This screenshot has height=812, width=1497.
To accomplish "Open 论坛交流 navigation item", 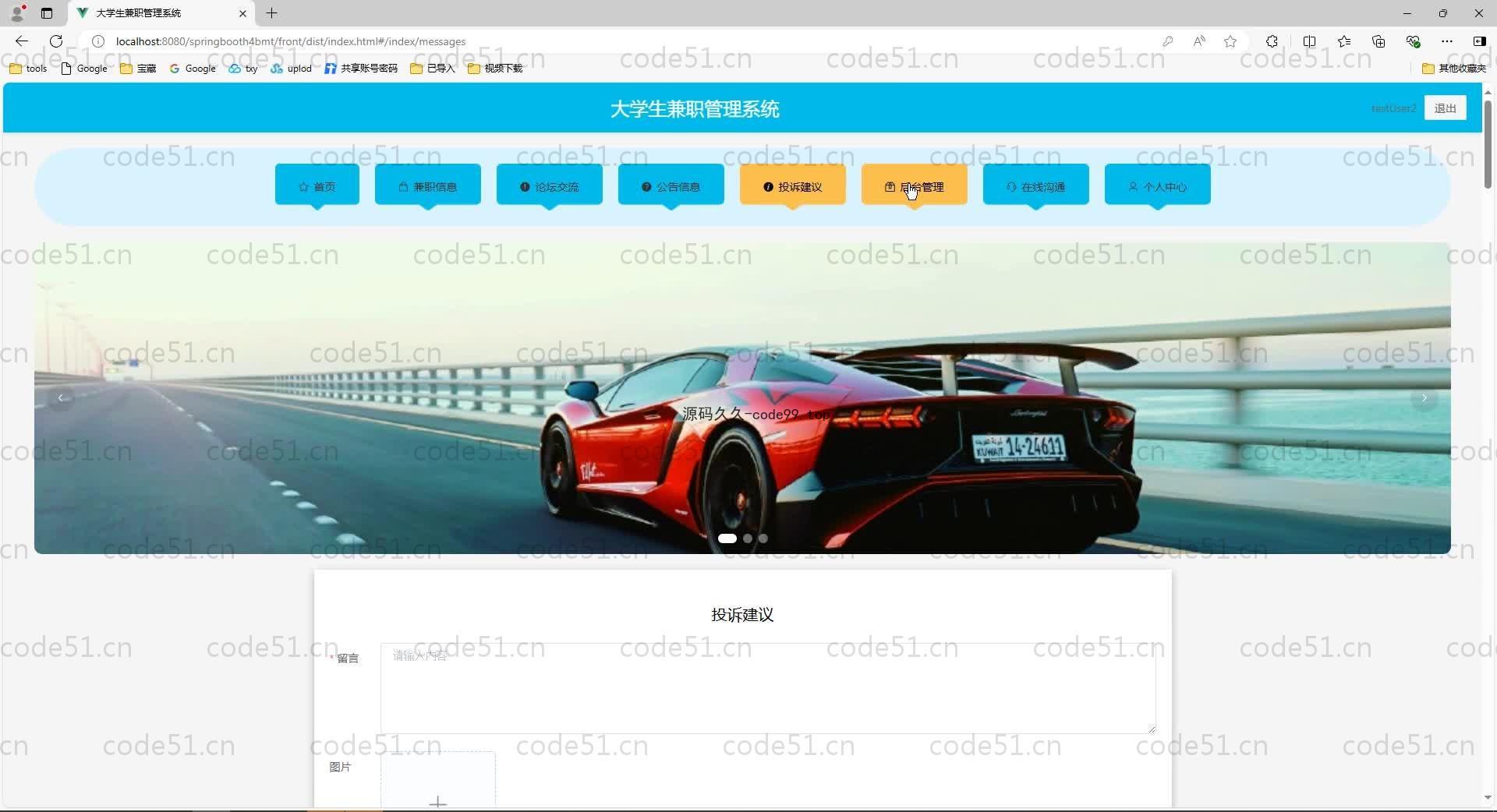I will [550, 185].
